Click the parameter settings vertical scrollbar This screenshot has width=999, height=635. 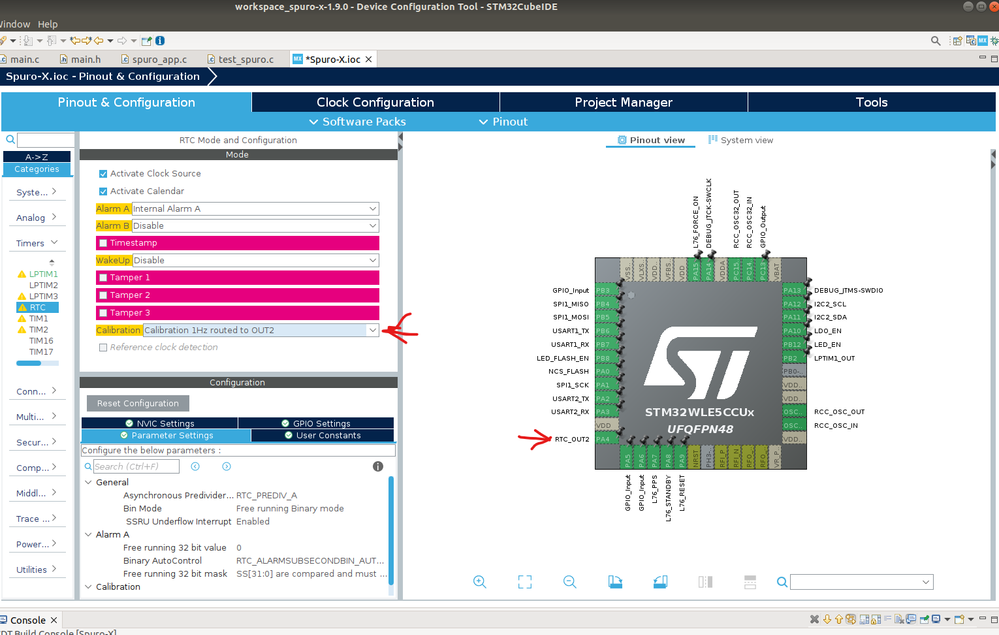click(391, 531)
